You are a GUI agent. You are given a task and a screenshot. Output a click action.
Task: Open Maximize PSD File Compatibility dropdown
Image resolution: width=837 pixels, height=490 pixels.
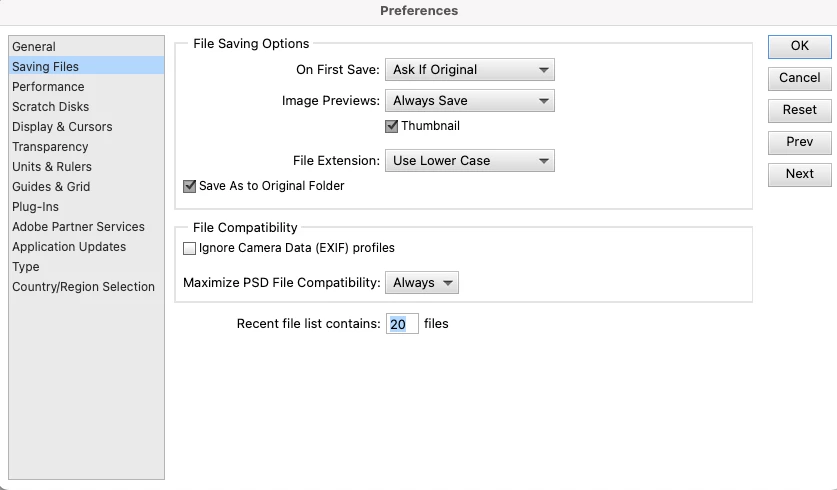click(421, 283)
